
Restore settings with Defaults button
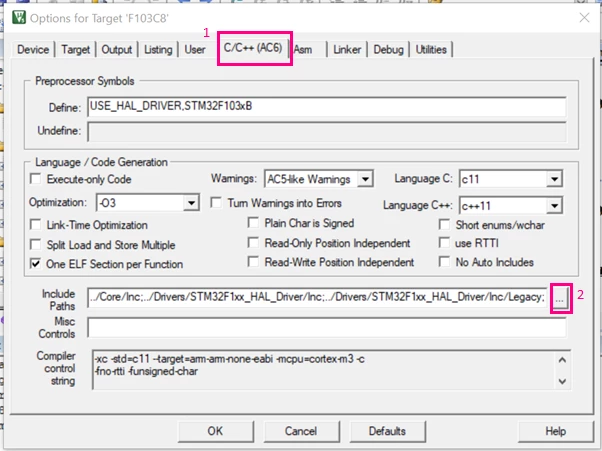pyautogui.click(x=387, y=431)
